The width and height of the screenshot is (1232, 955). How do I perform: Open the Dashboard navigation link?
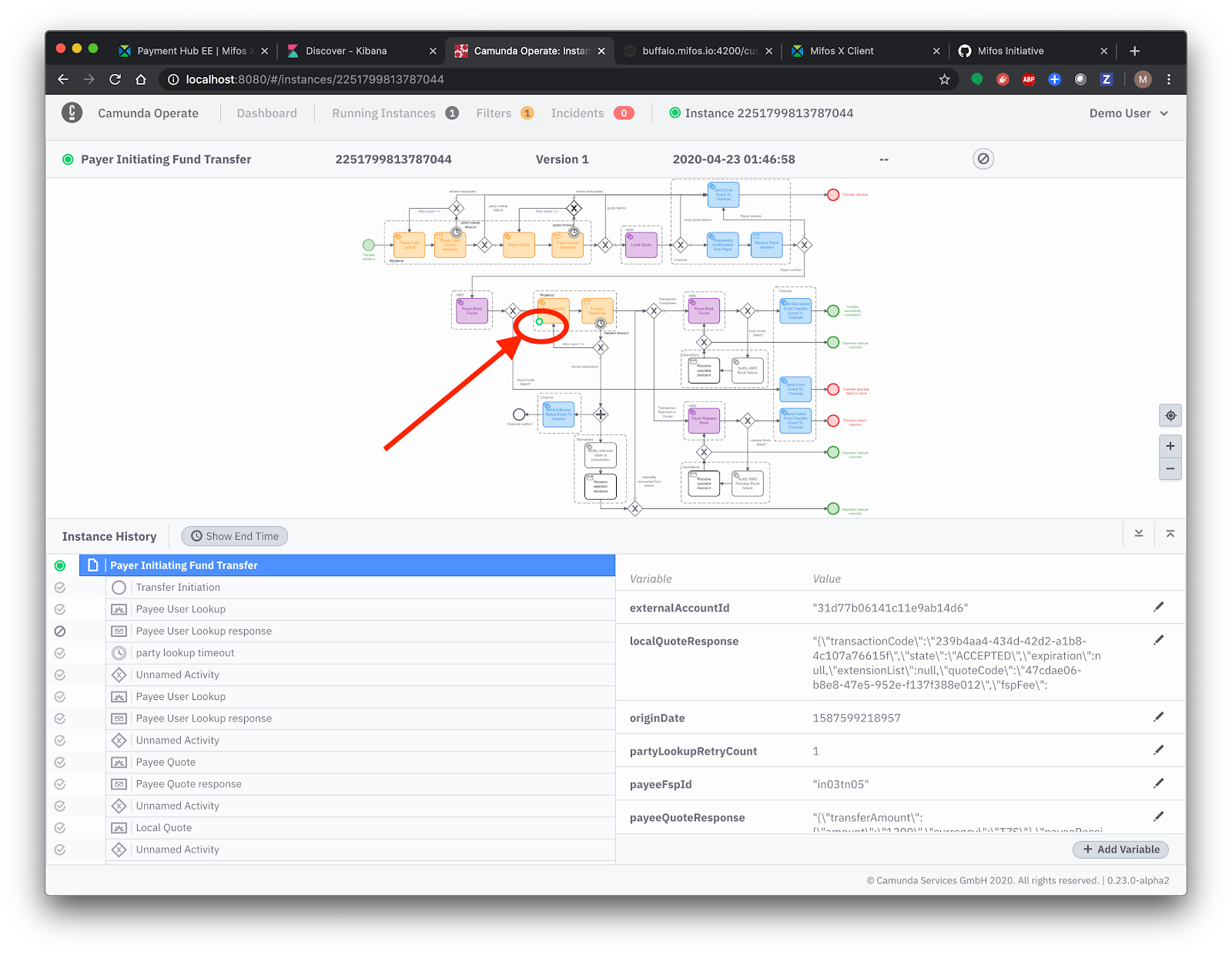pos(266,113)
